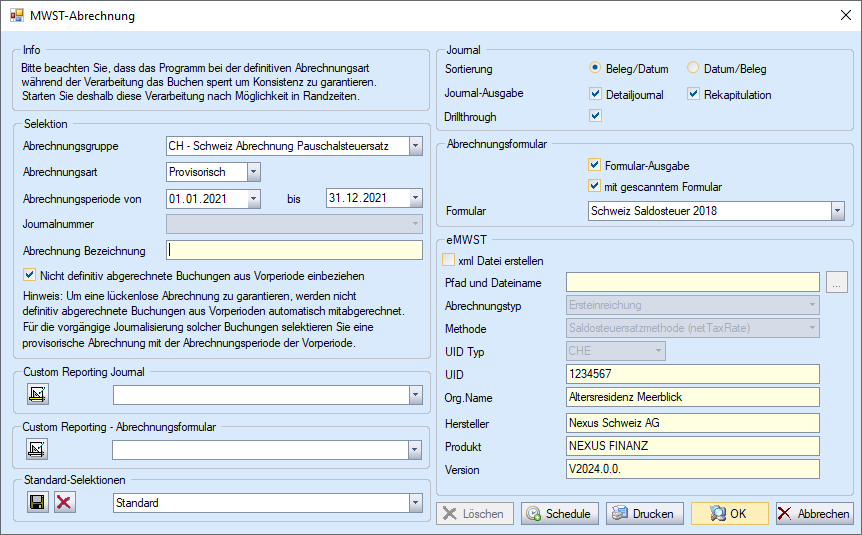
Task: Enable xml Datei erstellen checkbox
Action: point(450,261)
